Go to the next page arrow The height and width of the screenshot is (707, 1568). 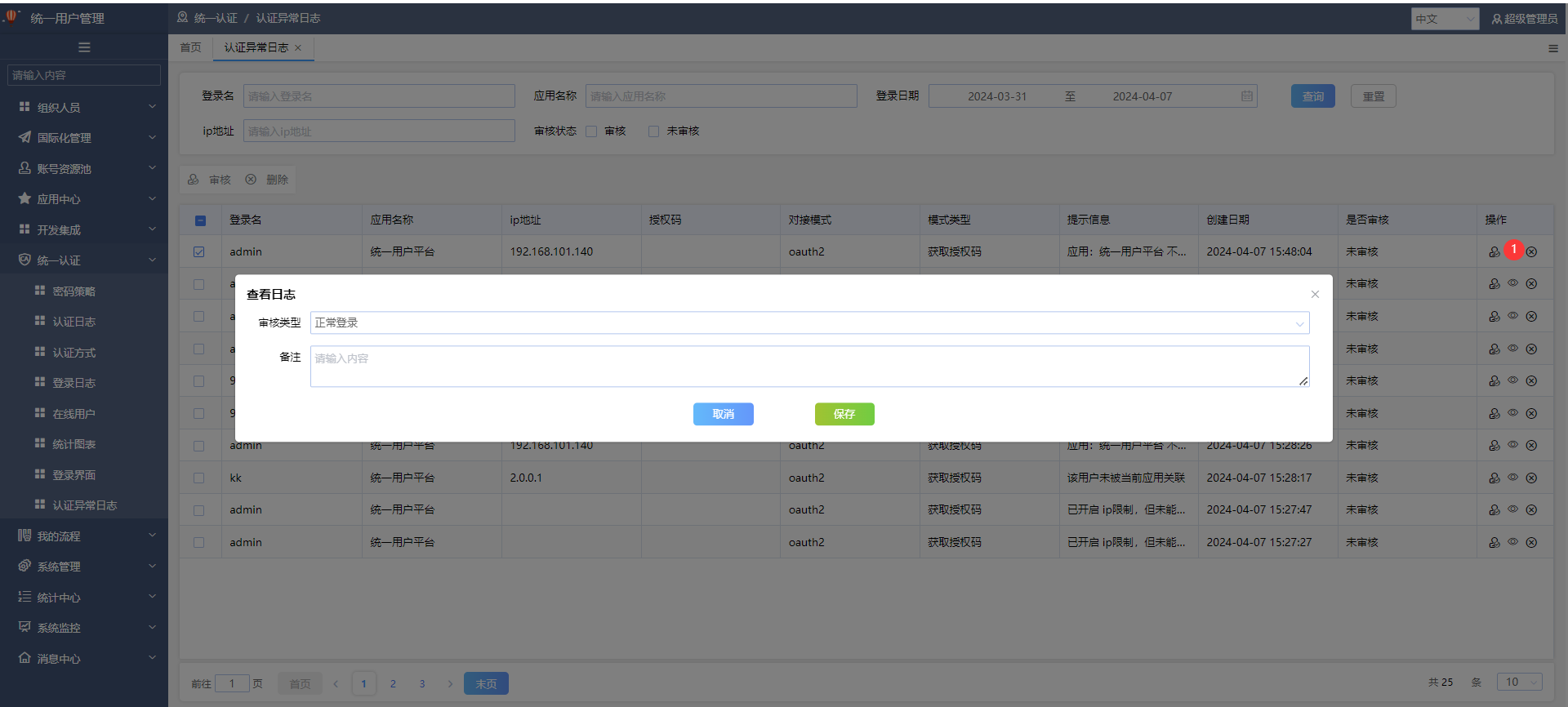pyautogui.click(x=450, y=683)
